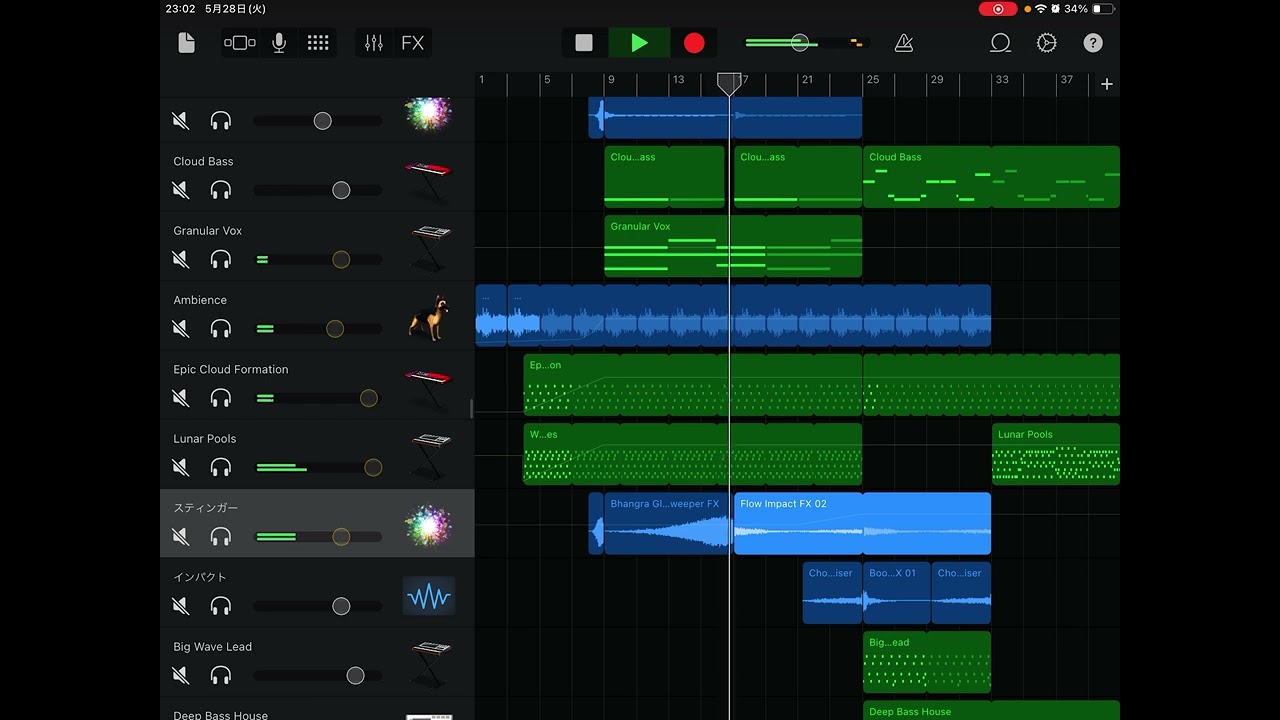This screenshot has width=1280, height=720.
Task: Open スティンガー sparkle instrument icon
Action: coord(428,526)
